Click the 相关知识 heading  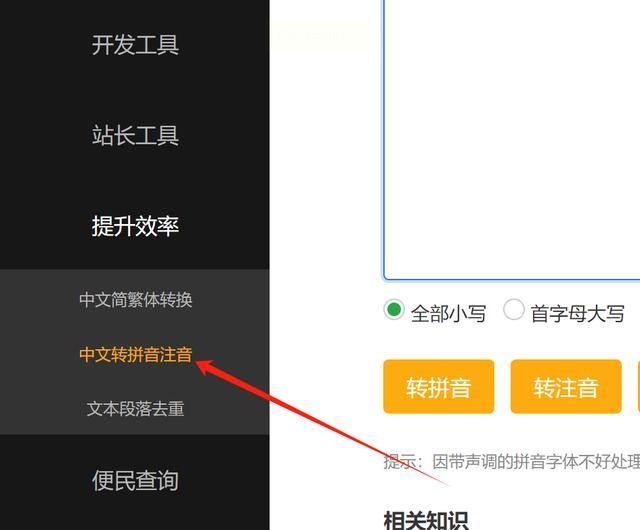tap(426, 520)
